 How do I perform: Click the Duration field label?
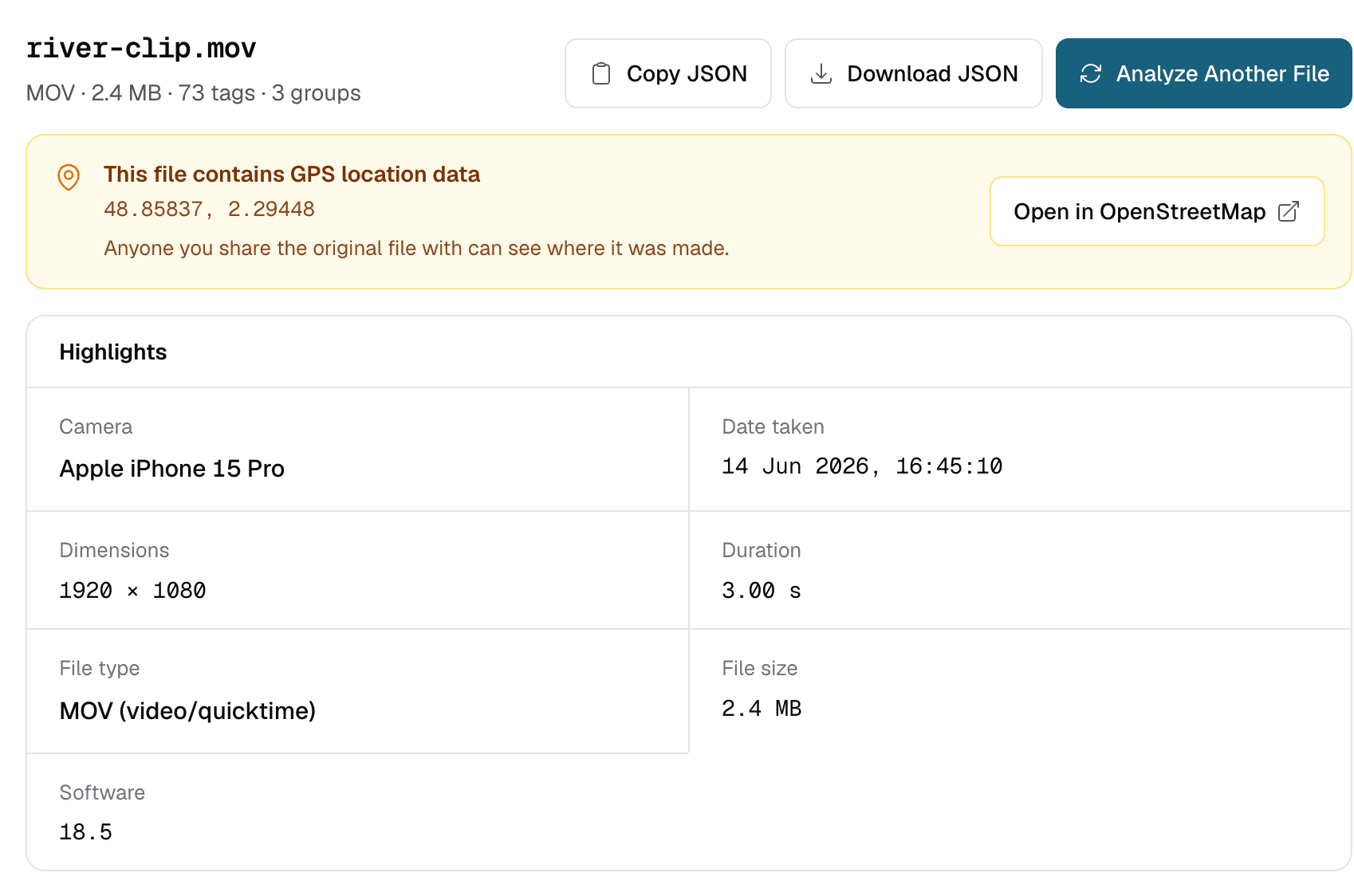(762, 551)
